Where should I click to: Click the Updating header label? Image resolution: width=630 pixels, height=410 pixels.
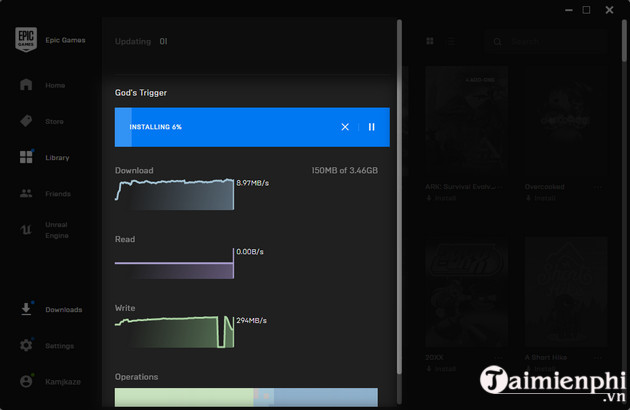click(x=133, y=41)
